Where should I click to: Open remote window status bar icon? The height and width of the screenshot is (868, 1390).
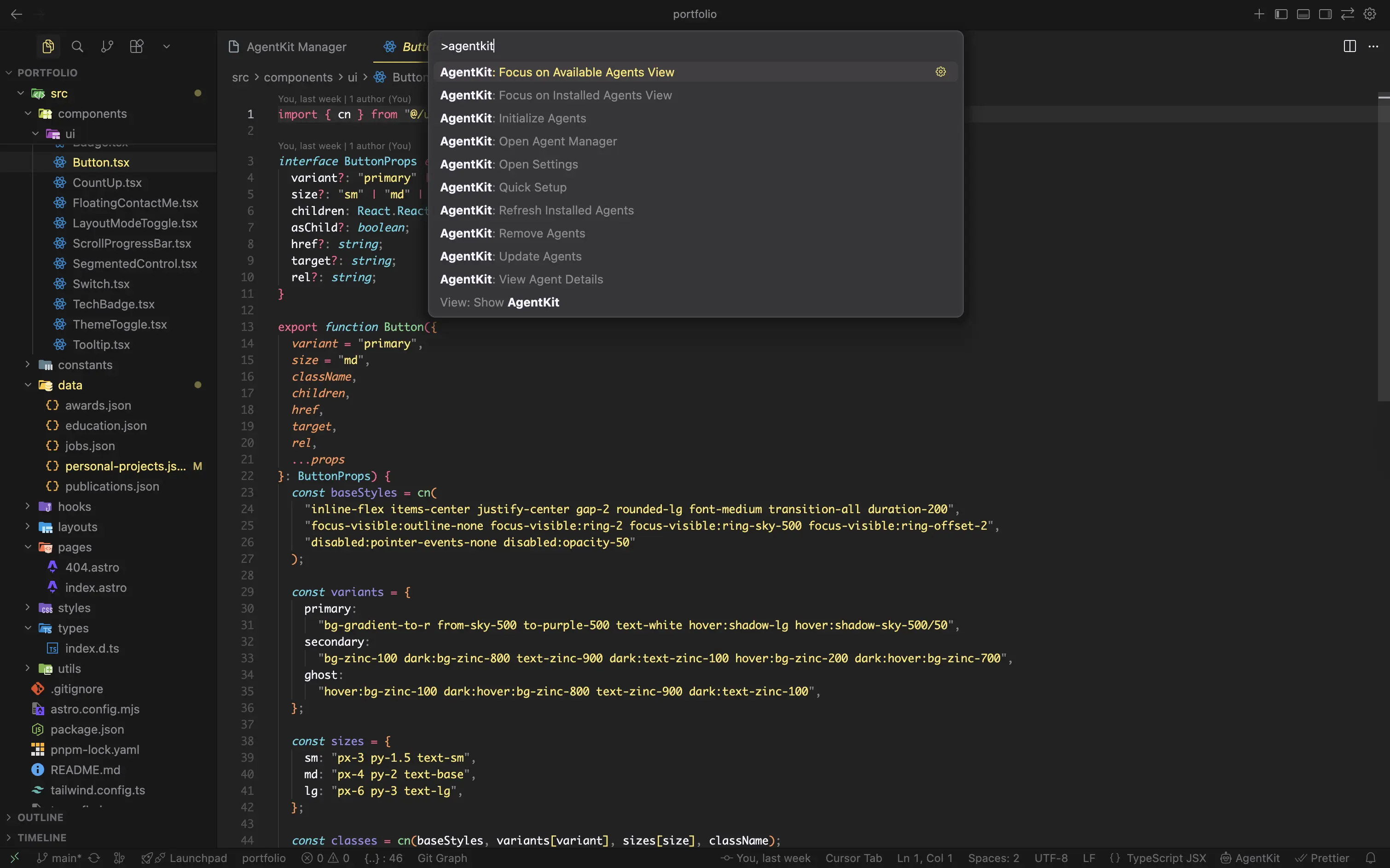[x=15, y=858]
